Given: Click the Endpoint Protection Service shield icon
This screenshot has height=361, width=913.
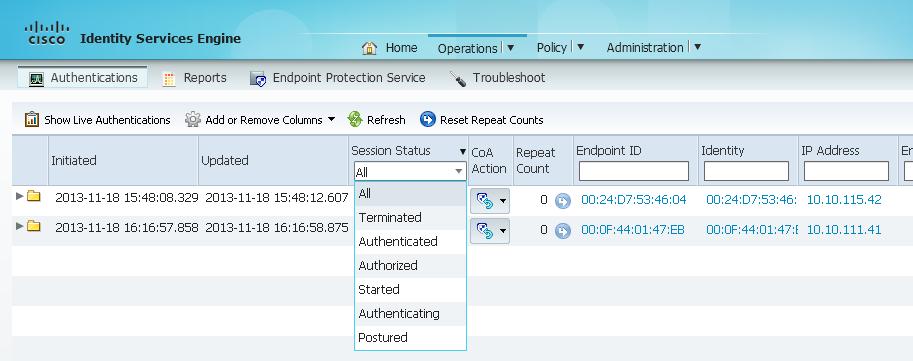Looking at the screenshot, I should 258,79.
